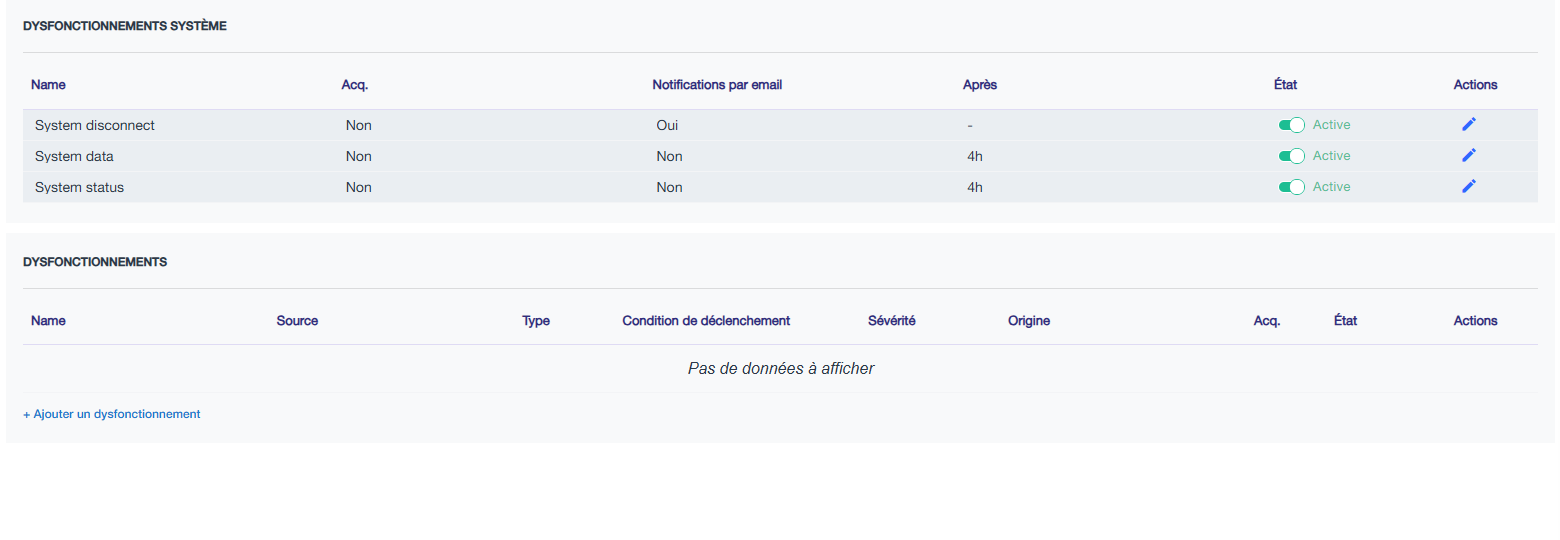Click the Pas de données à afficher message
1560x540 pixels.
coord(781,369)
